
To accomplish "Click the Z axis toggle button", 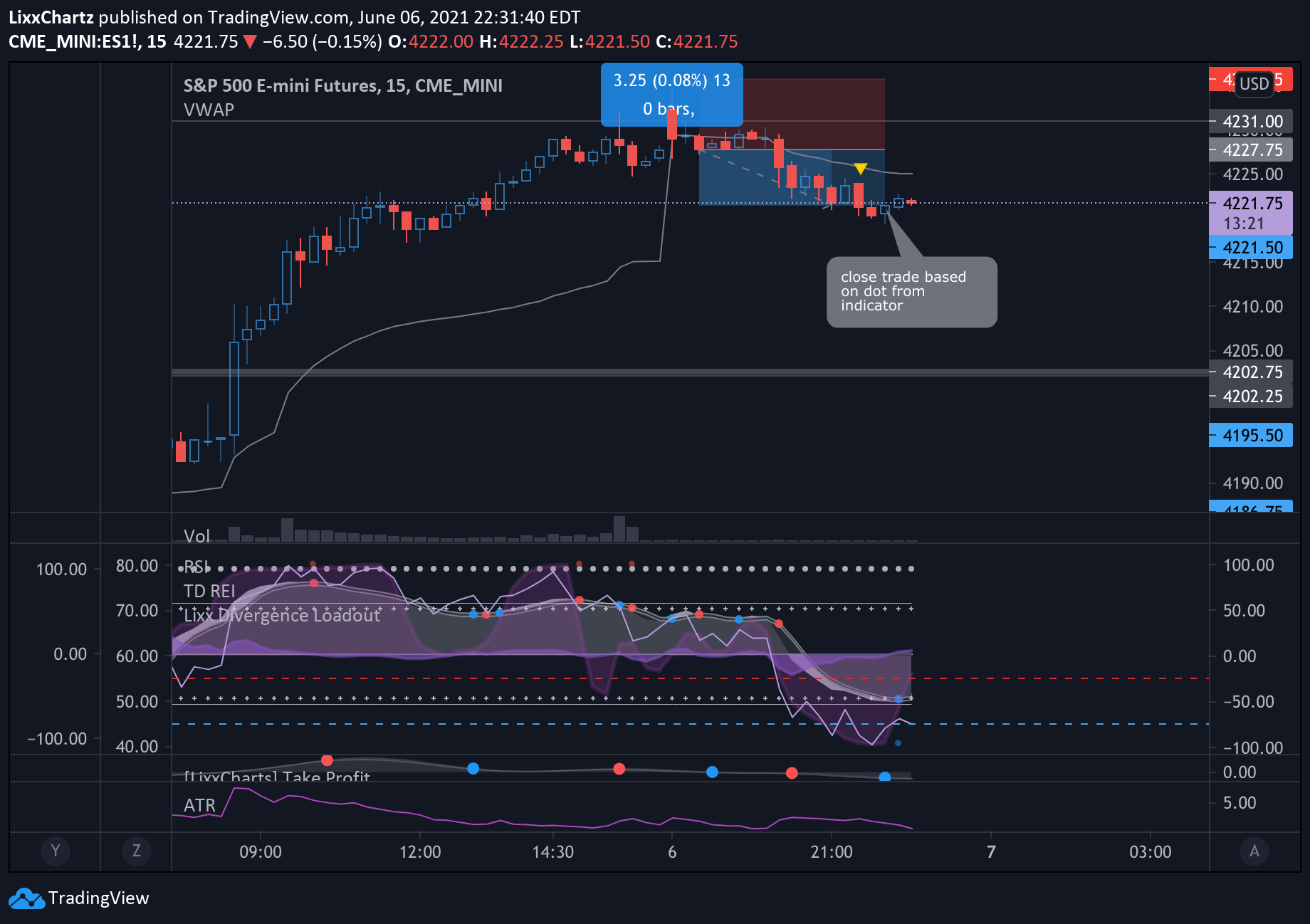I will click(136, 851).
